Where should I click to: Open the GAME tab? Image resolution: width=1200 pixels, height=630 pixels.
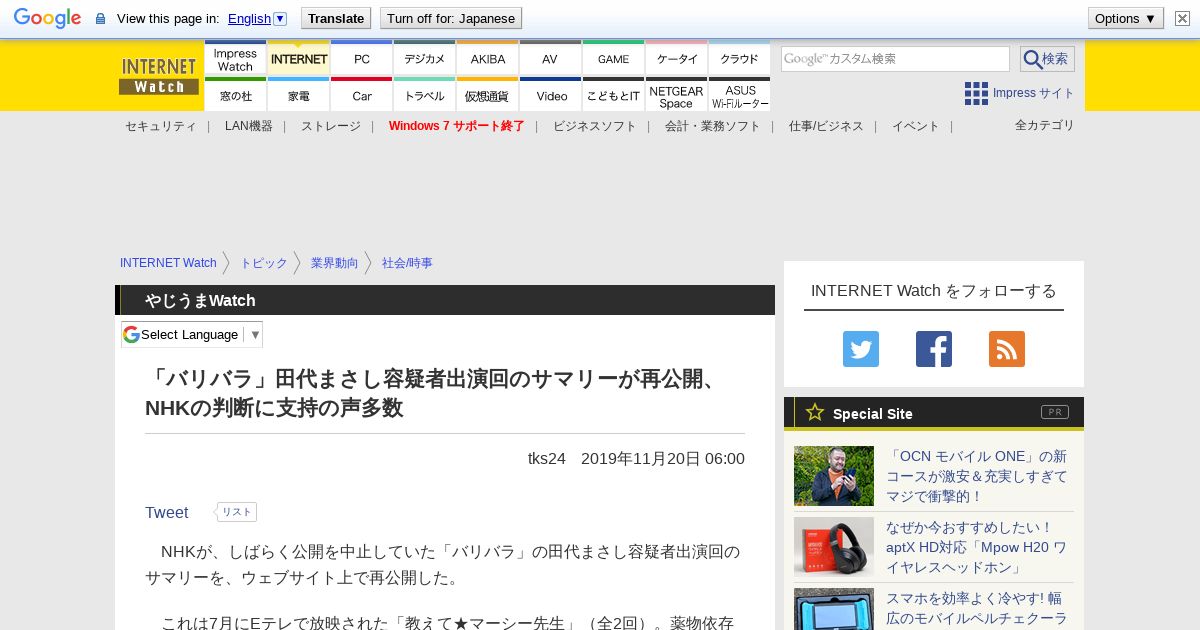pos(613,59)
